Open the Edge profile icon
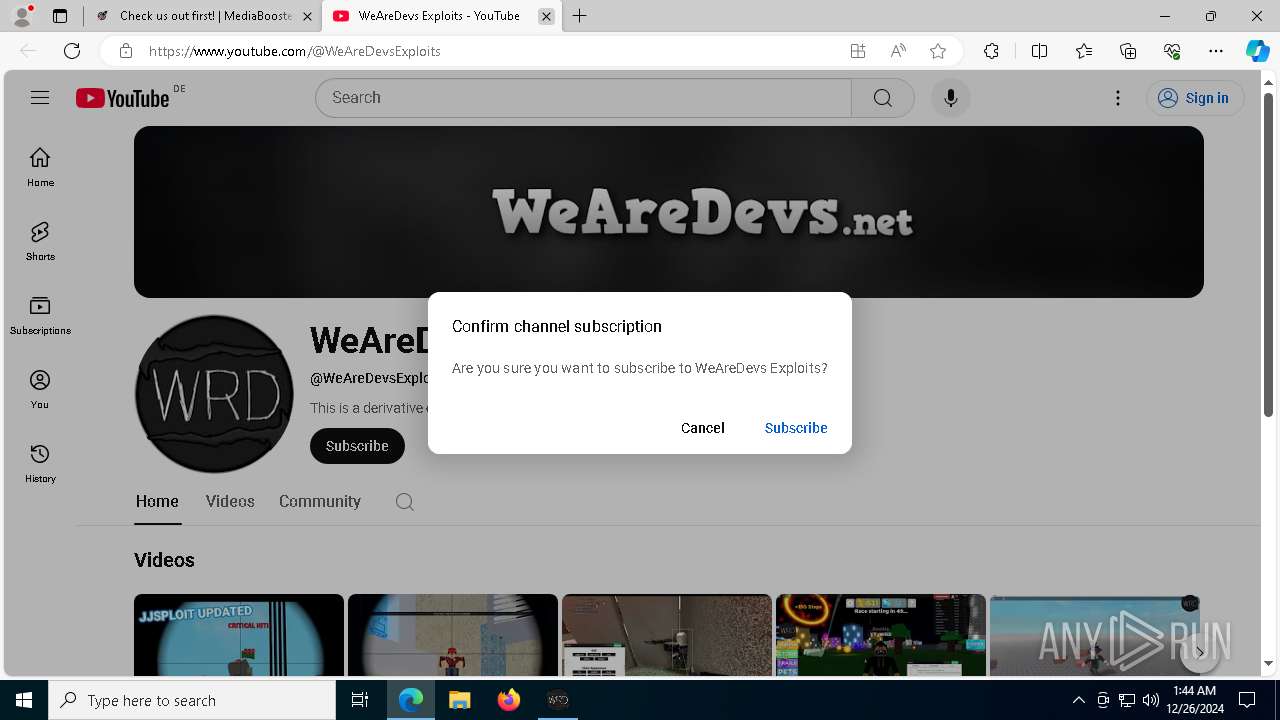1280x720 pixels. tap(22, 16)
